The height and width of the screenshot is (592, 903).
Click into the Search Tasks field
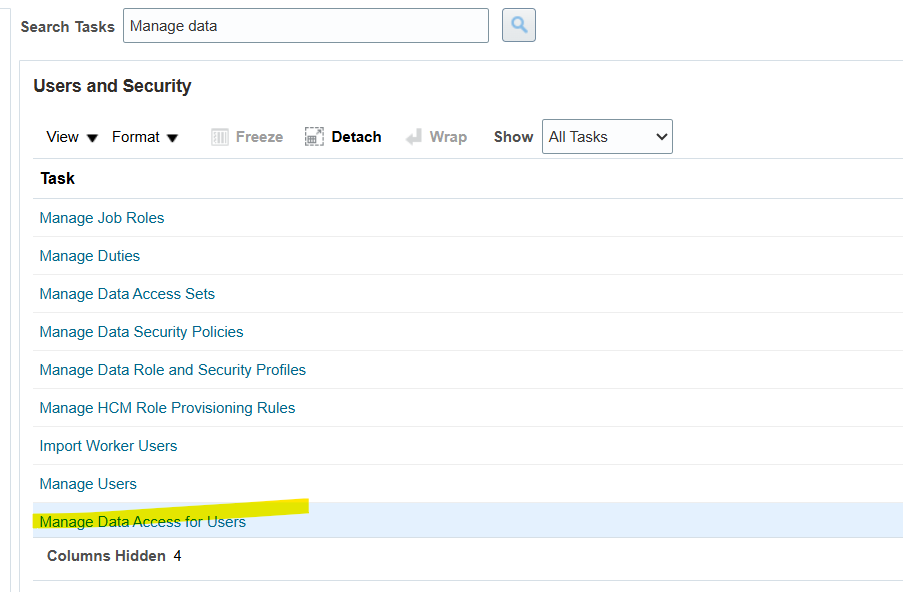(x=305, y=26)
